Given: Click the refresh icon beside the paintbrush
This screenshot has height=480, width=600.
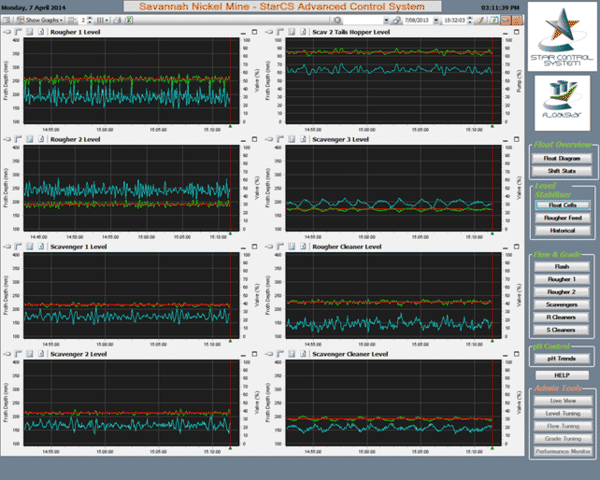Looking at the screenshot, I should 494,20.
